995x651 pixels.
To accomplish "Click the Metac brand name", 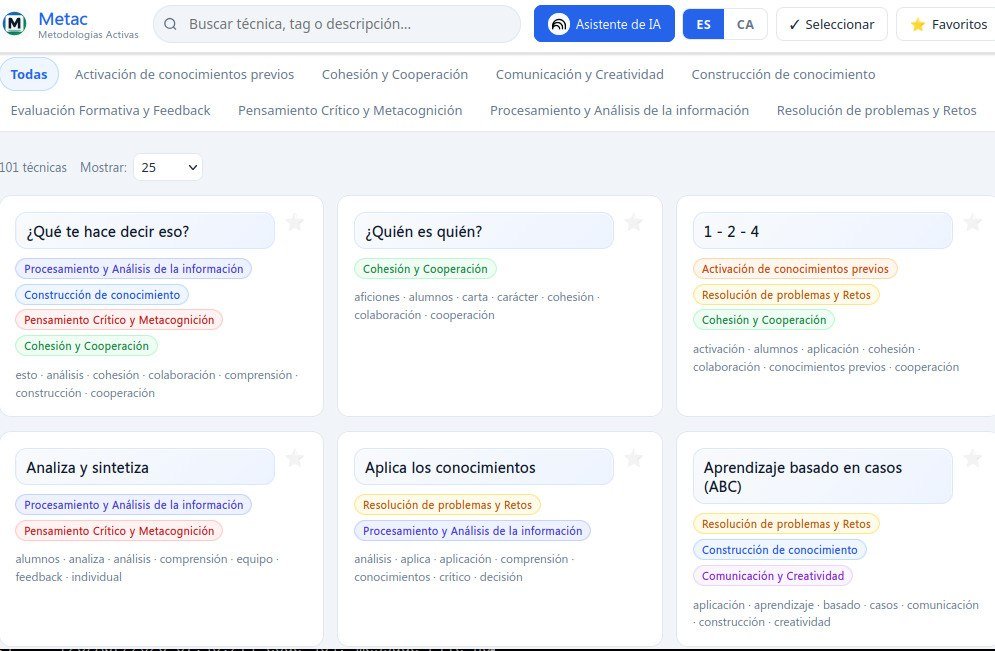I will click(x=63, y=18).
